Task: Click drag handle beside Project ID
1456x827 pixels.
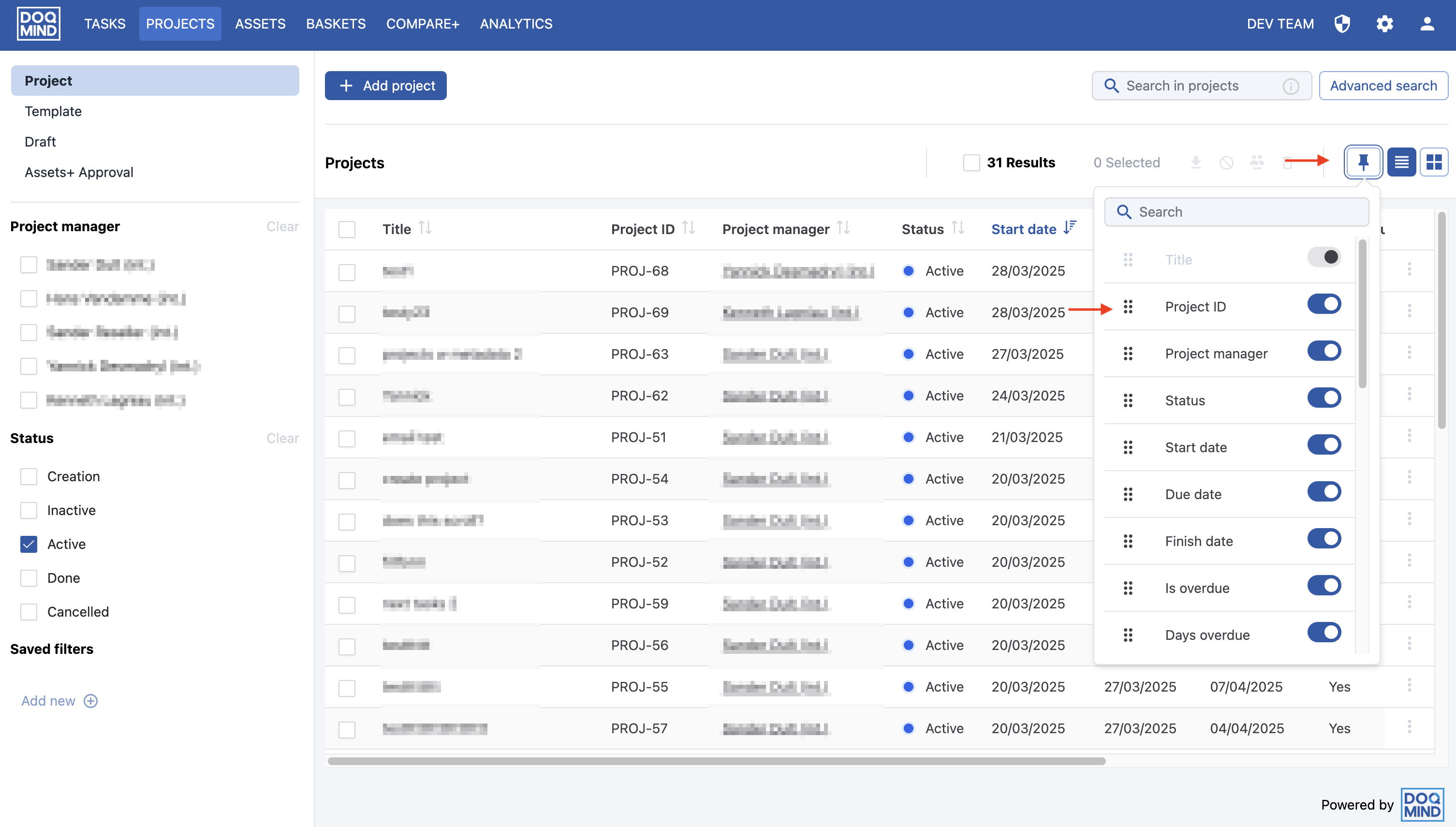Action: tap(1128, 307)
